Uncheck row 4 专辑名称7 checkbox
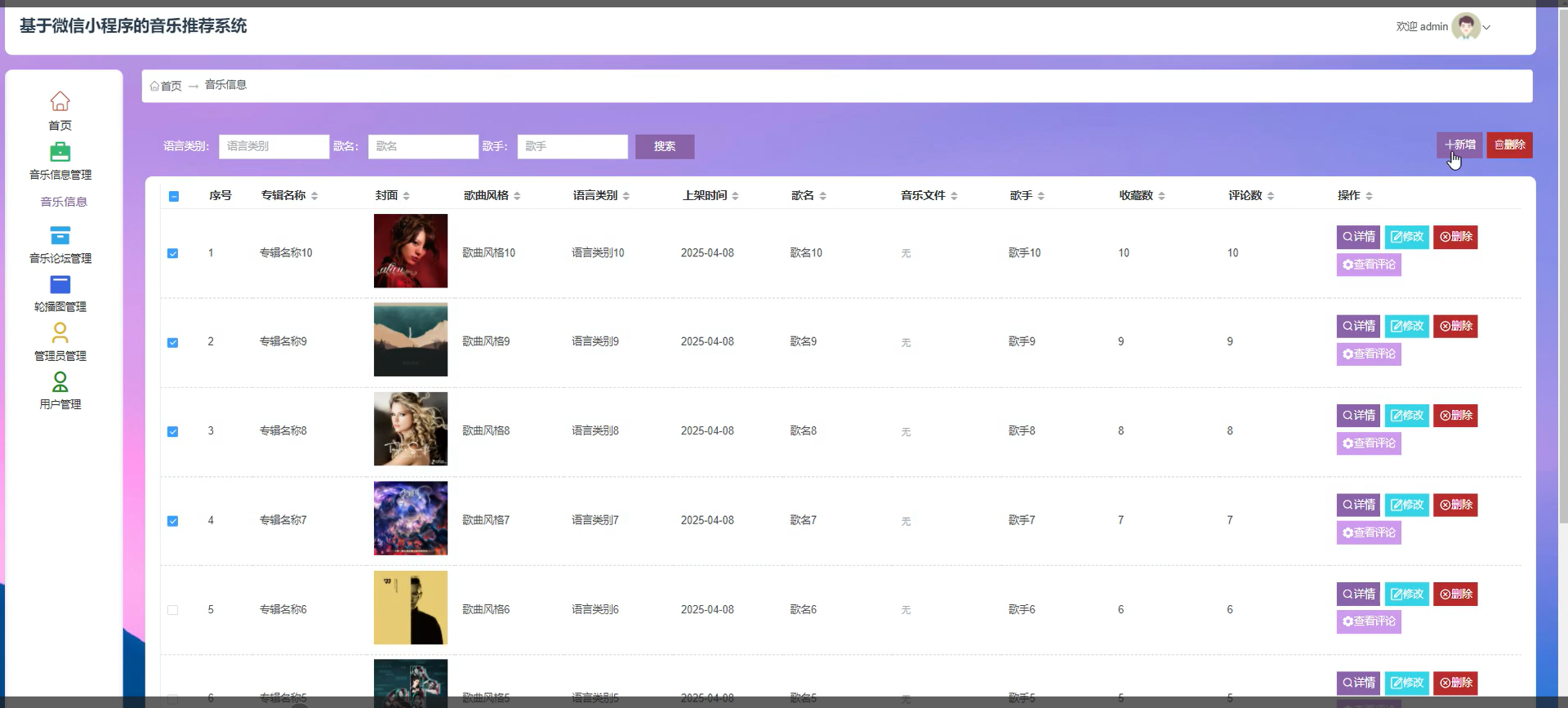The width and height of the screenshot is (1568, 708). click(x=172, y=521)
